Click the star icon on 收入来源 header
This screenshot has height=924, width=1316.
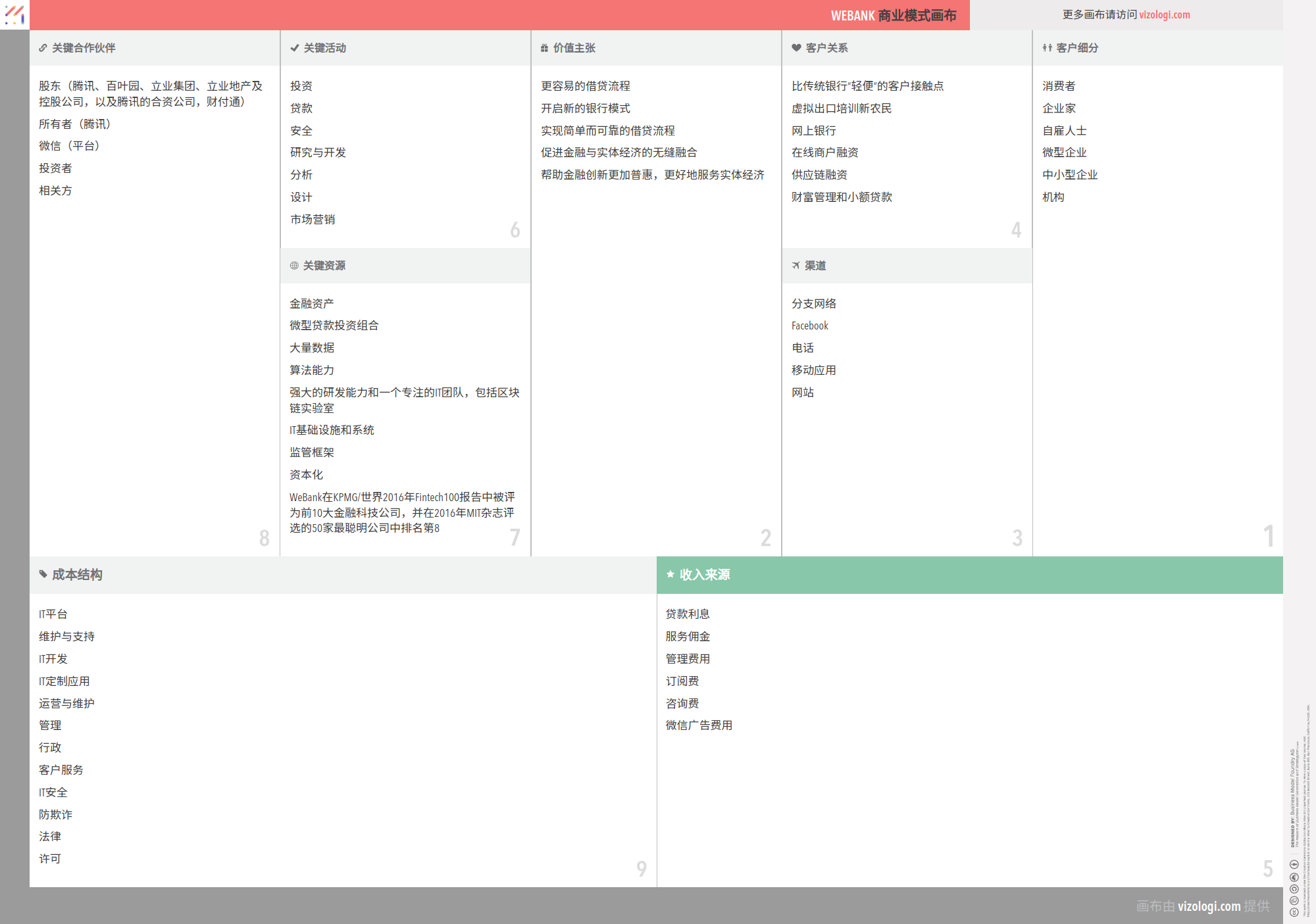[x=671, y=574]
